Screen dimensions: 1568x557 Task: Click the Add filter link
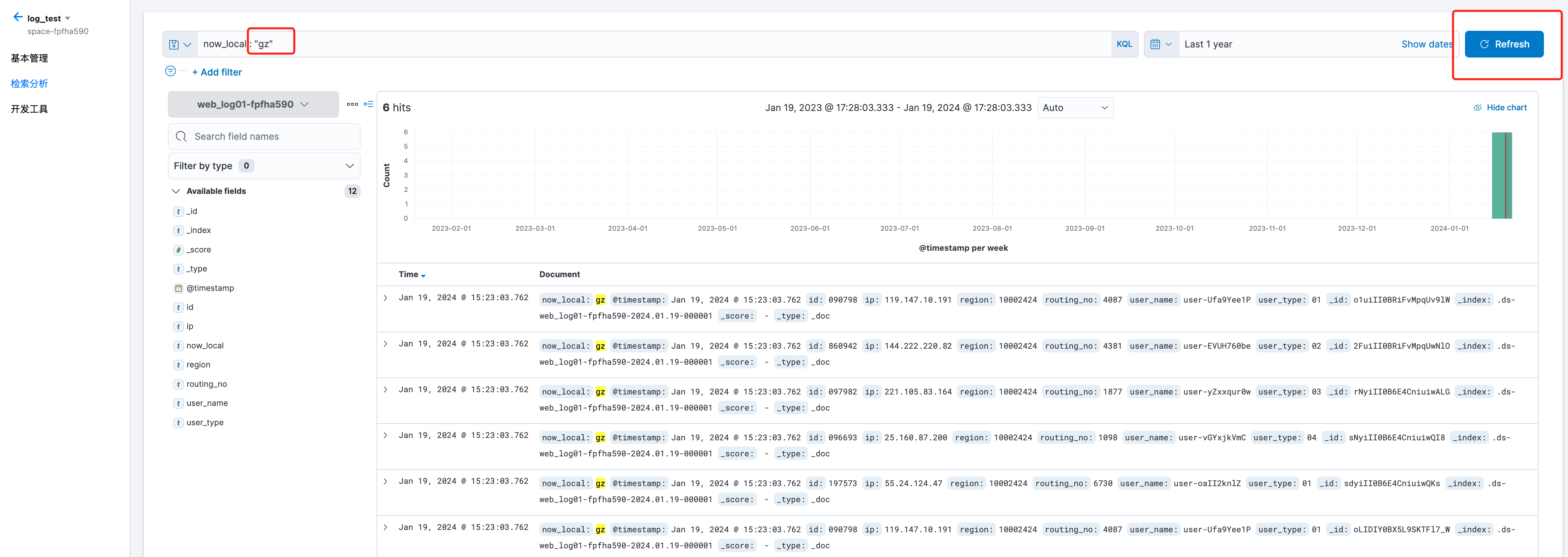click(217, 72)
